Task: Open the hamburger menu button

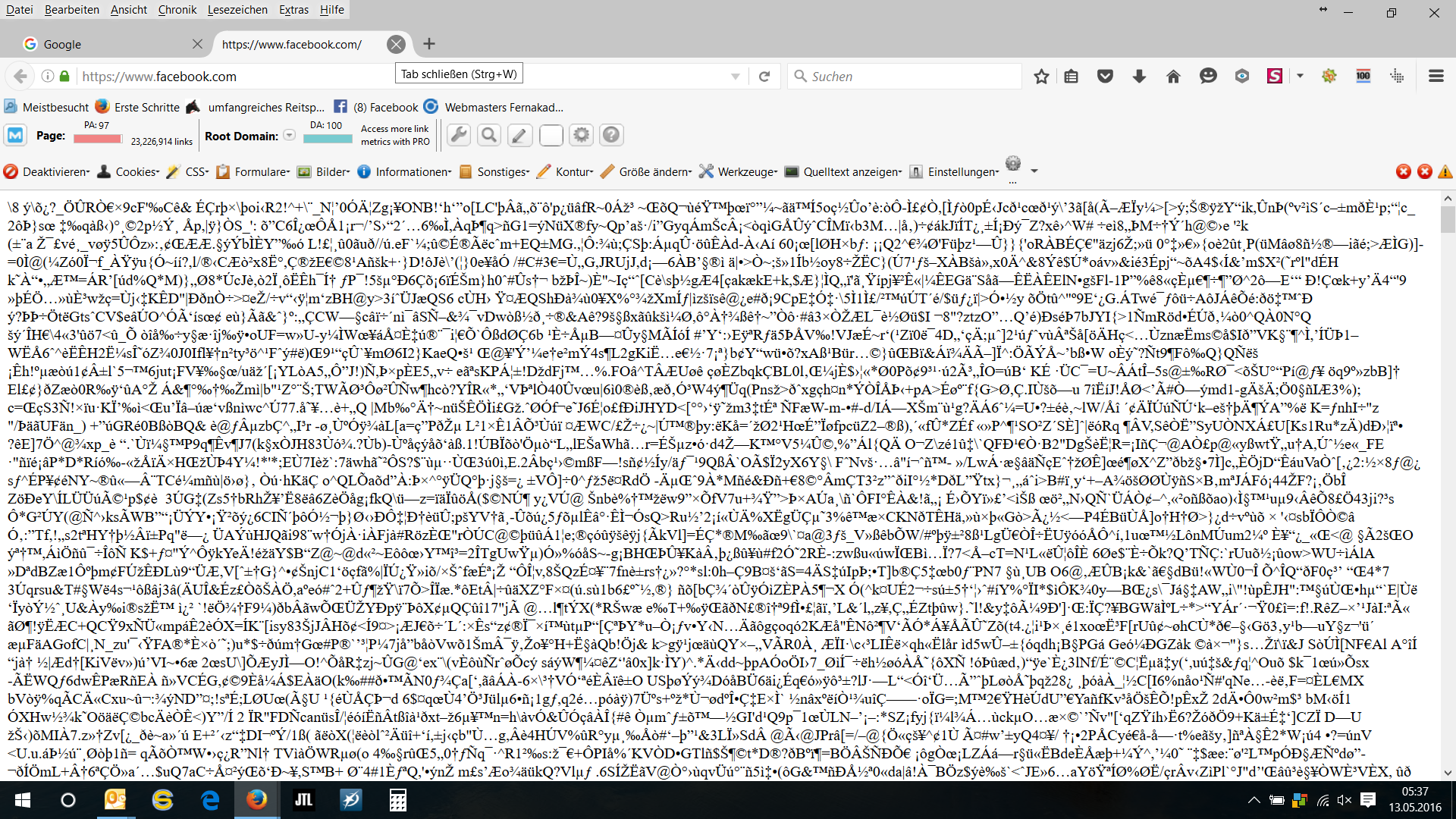Action: point(1436,76)
